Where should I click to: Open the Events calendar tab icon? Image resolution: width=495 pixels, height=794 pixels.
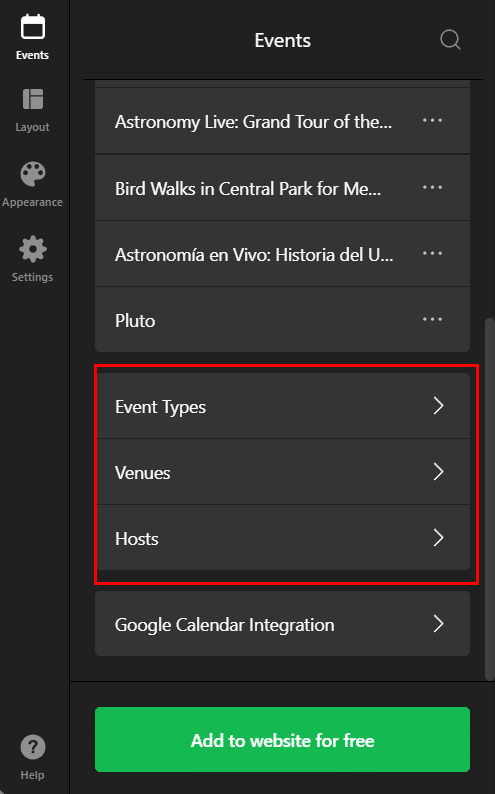click(32, 27)
